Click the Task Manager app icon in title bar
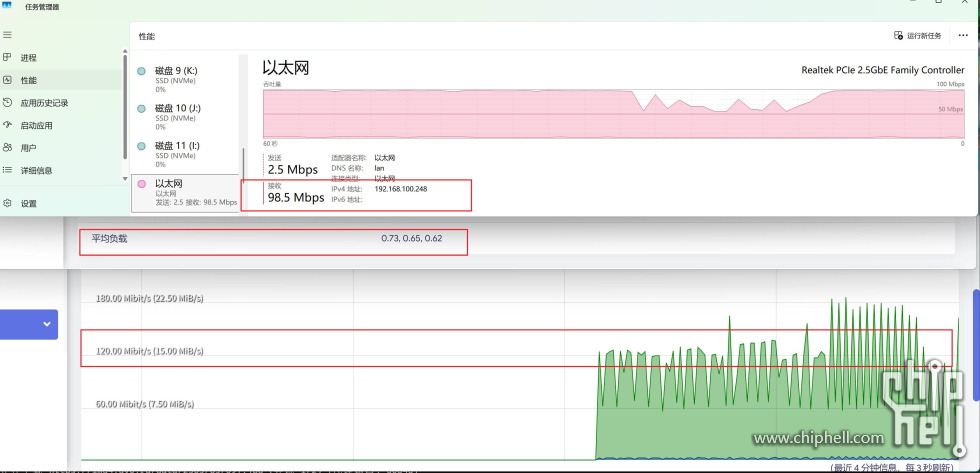Viewport: 980px width, 473px height. pyautogui.click(x=8, y=4)
